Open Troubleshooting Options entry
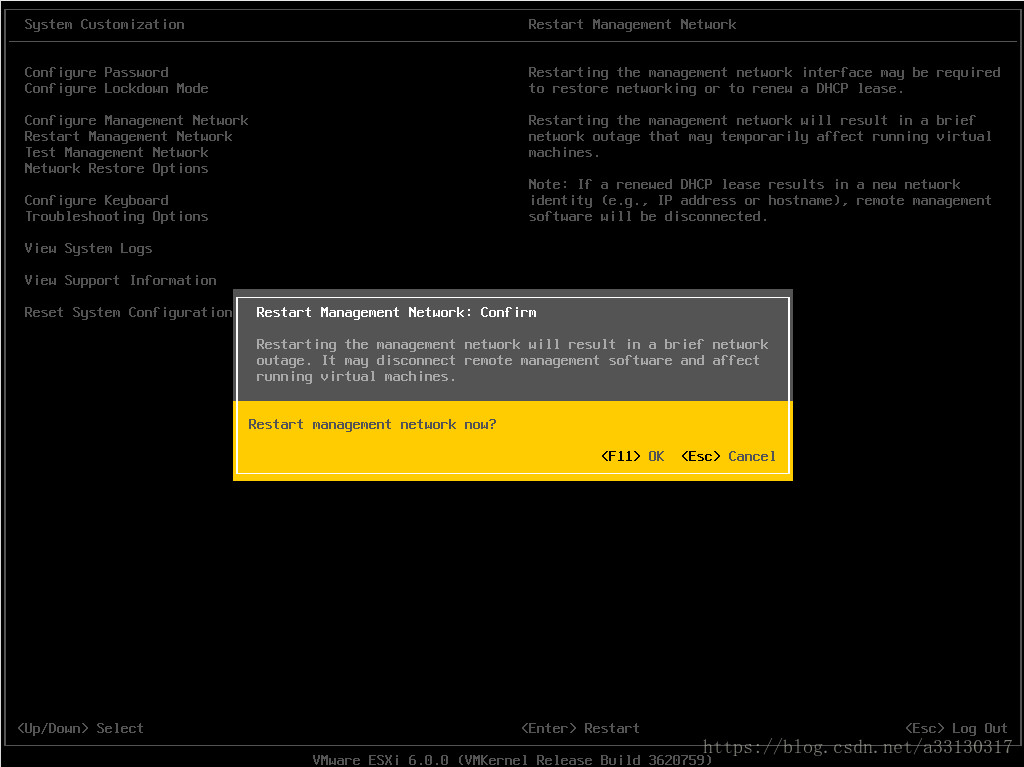 pos(116,216)
